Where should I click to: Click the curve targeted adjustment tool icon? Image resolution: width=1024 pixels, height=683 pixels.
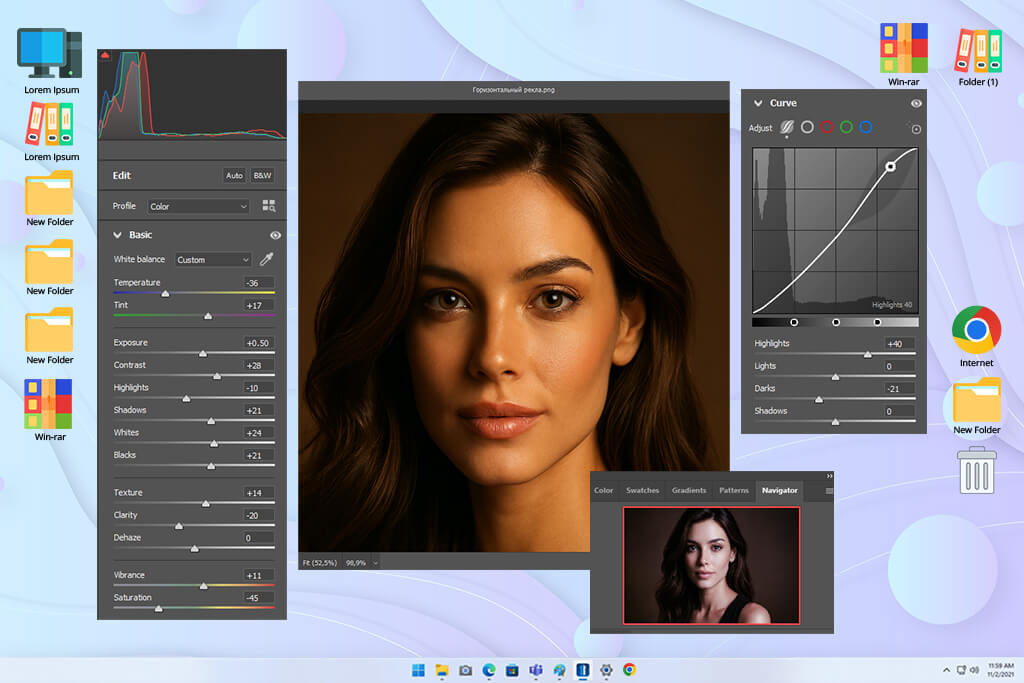916,129
